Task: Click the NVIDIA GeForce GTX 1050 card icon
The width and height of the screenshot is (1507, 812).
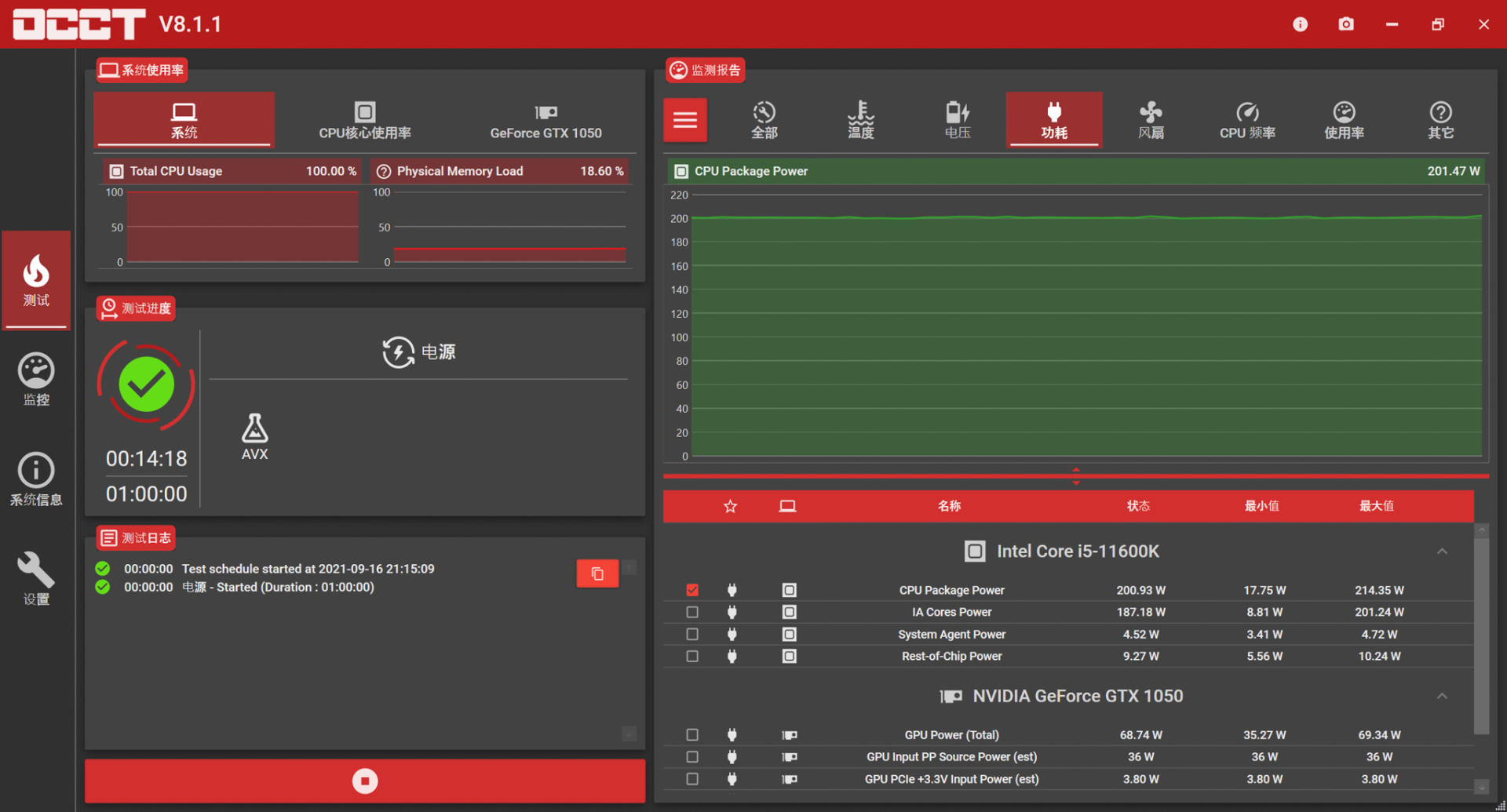Action: coord(951,696)
